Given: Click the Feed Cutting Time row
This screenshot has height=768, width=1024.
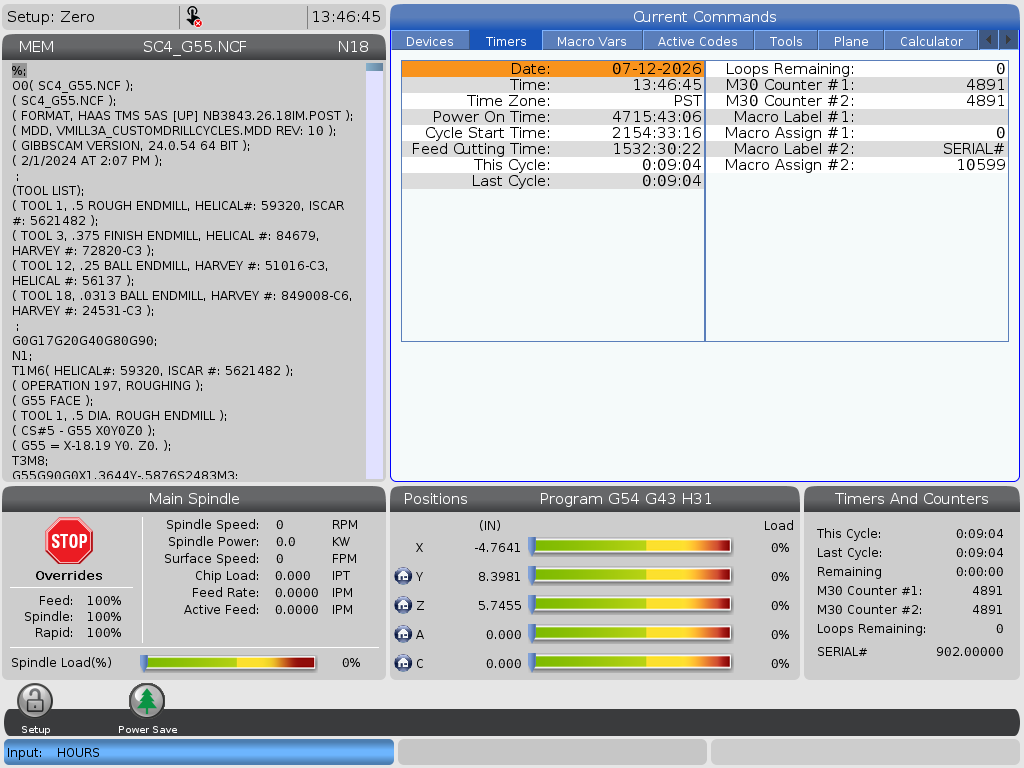Looking at the screenshot, I should pos(552,149).
